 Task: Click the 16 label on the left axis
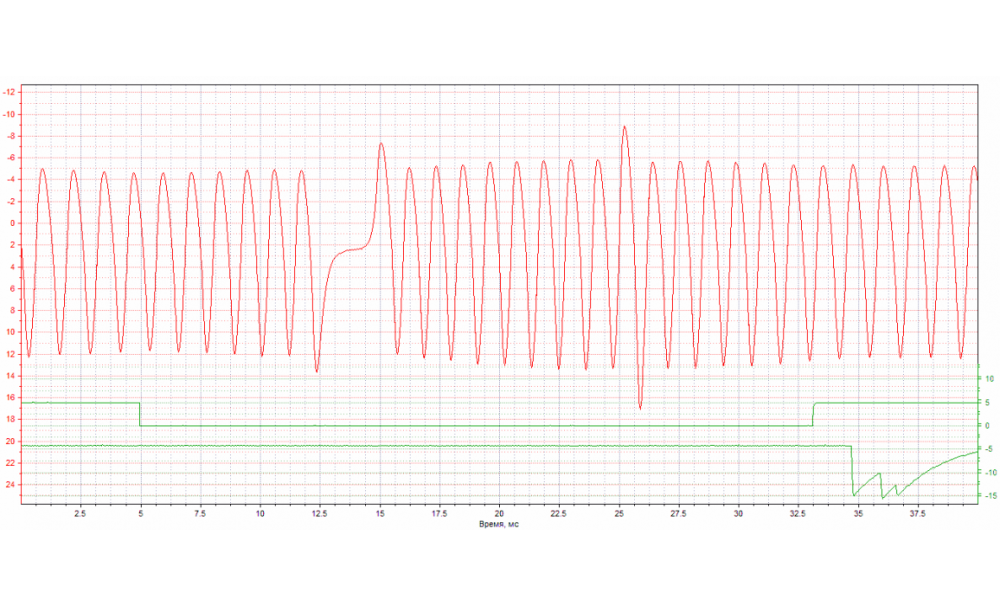[10, 398]
